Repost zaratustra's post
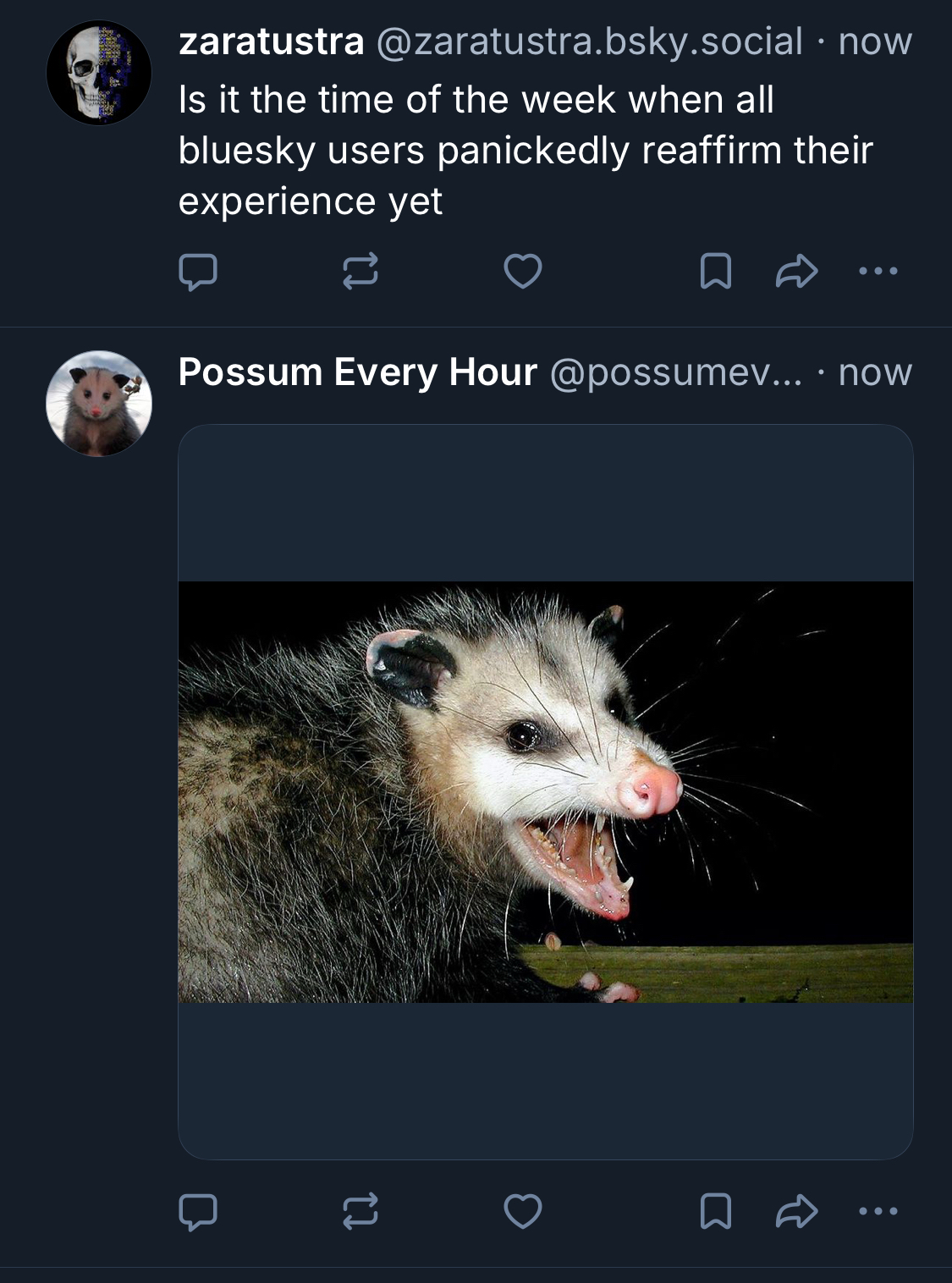Image resolution: width=952 pixels, height=1283 pixels. click(360, 272)
